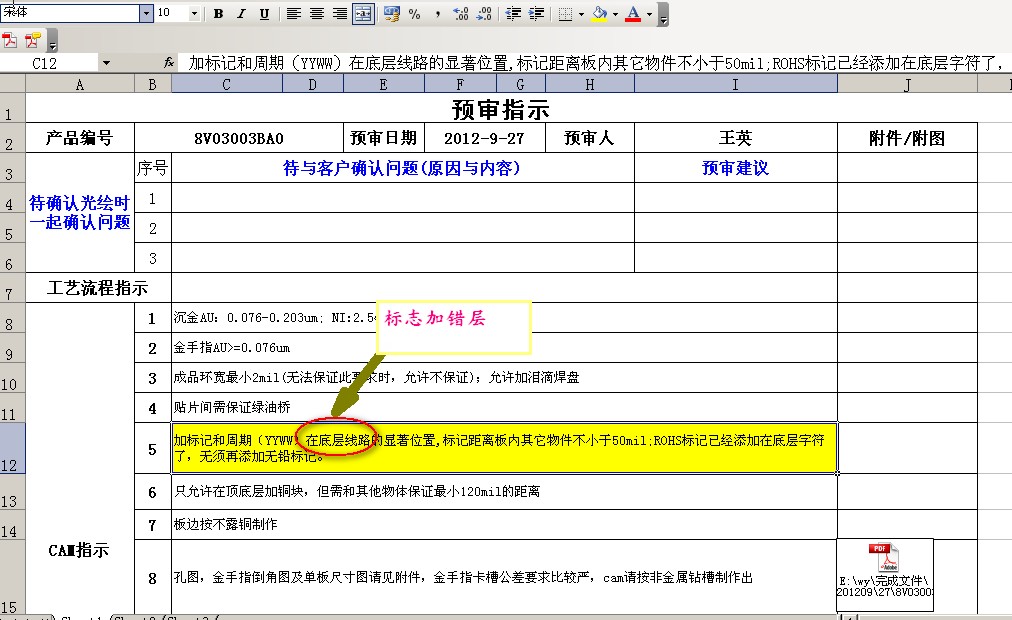Select row 8 cell 孔图,金手指倒角图
This screenshot has height=620, width=1012.
click(504, 577)
